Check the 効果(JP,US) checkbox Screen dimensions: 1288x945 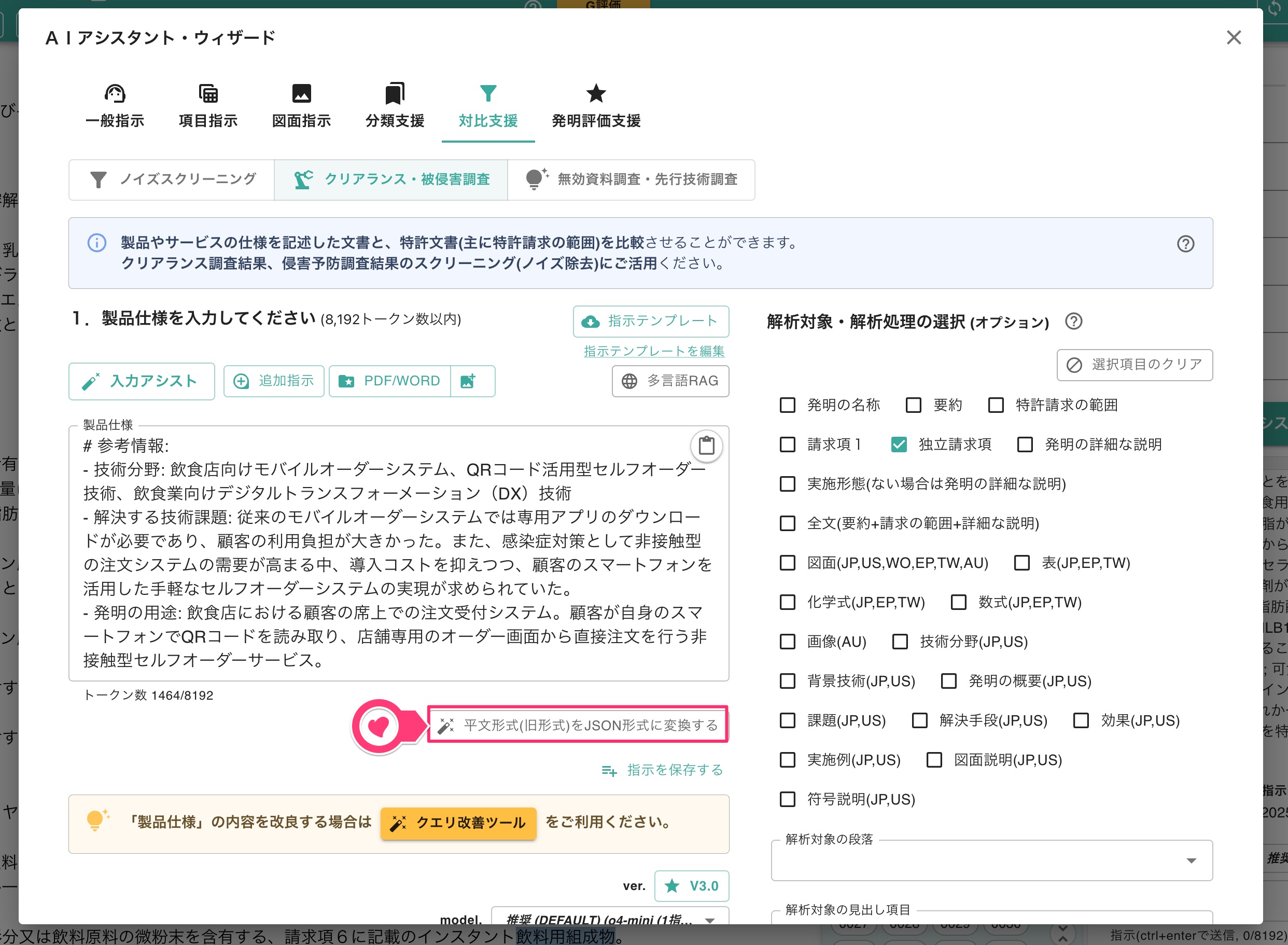[x=1081, y=721]
